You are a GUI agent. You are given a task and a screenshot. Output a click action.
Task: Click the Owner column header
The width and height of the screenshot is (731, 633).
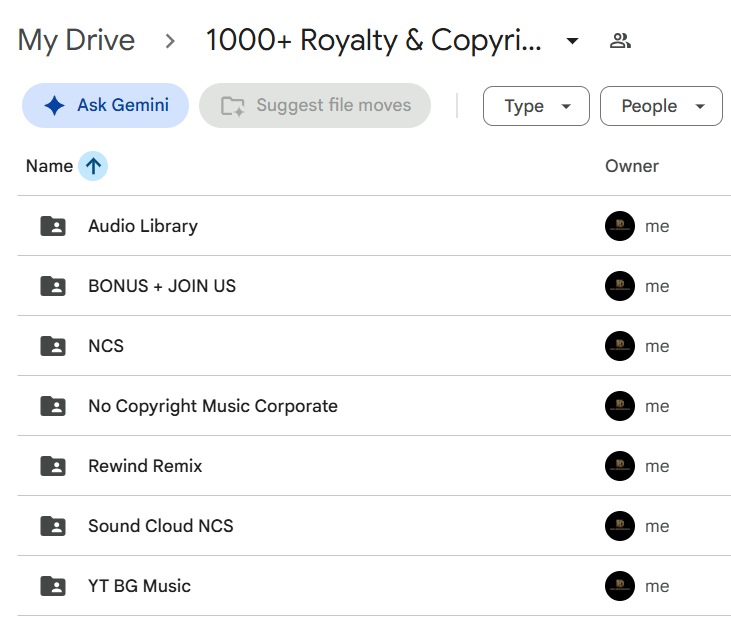pos(632,166)
